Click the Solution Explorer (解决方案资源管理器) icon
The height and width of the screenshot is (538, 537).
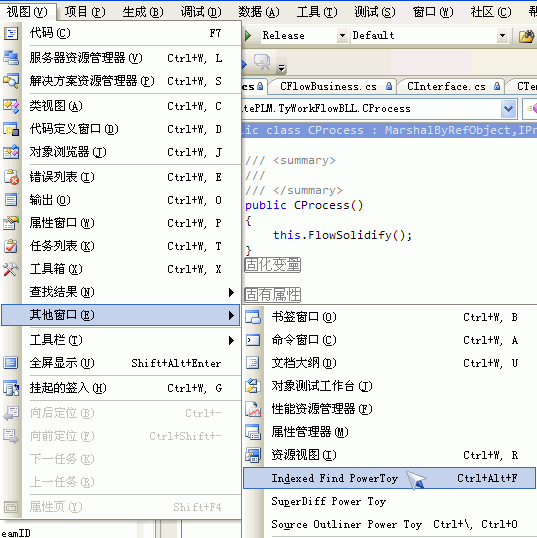[x=11, y=81]
